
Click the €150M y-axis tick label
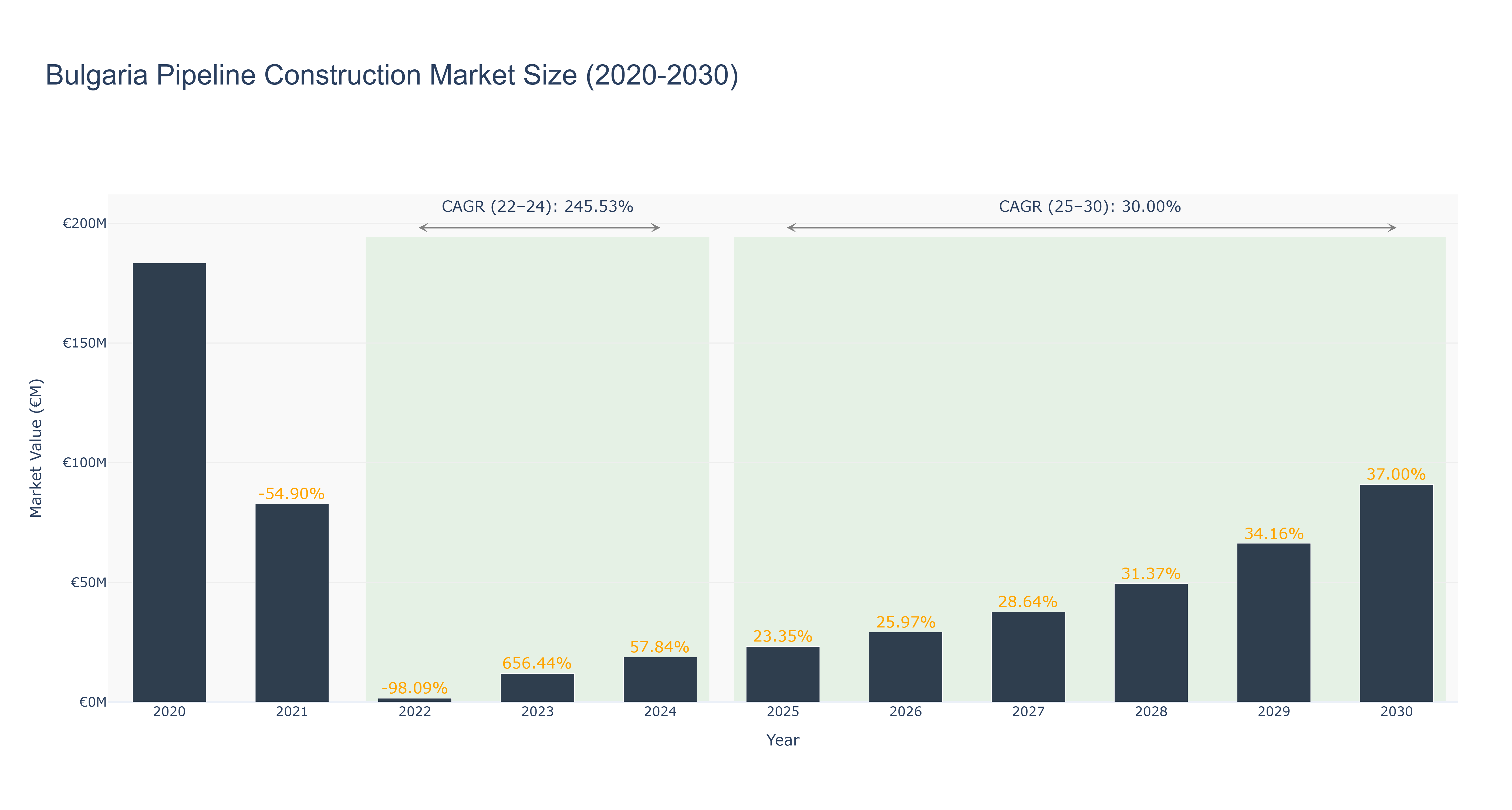85,343
